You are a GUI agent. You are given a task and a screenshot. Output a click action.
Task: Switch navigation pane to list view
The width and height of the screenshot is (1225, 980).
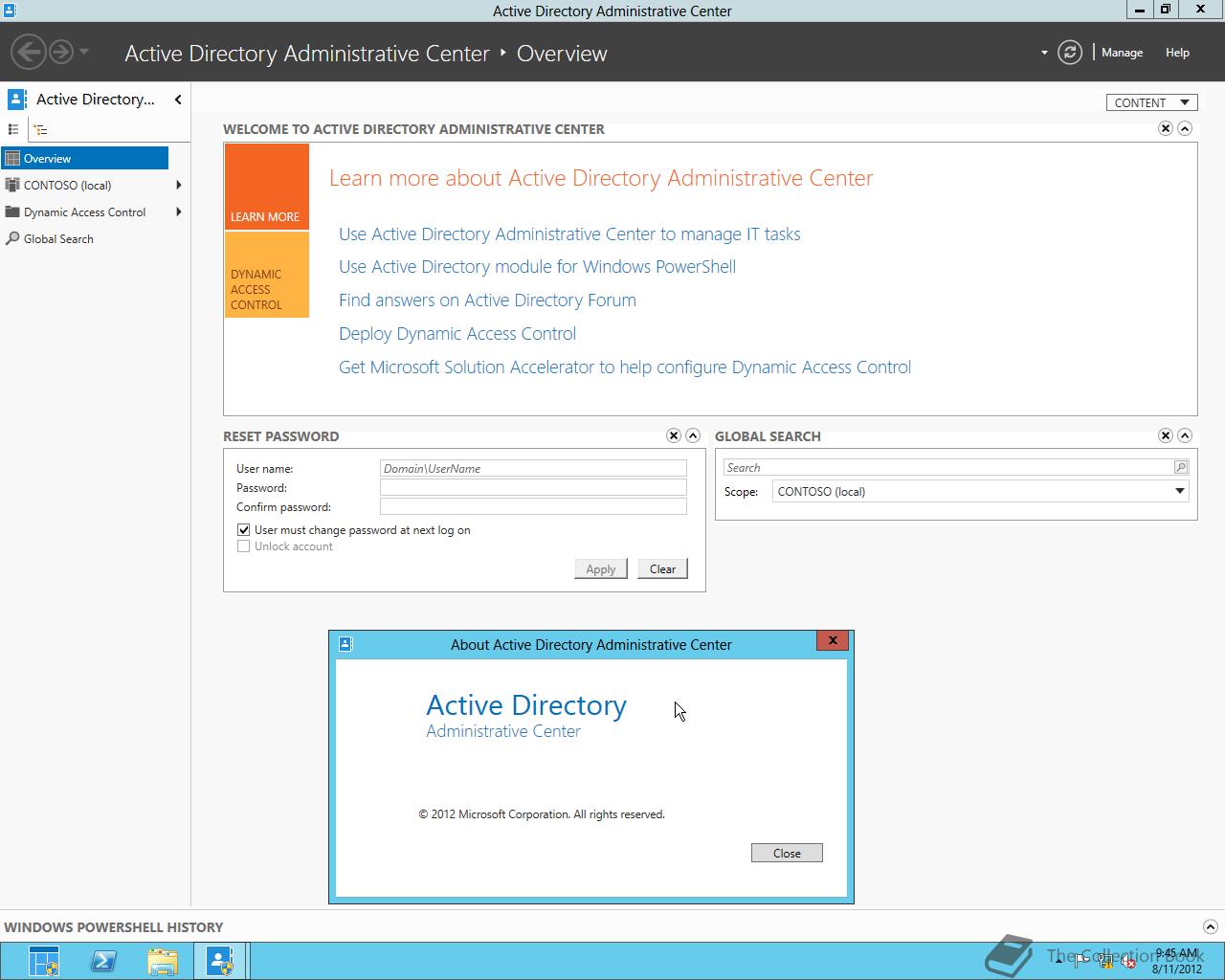tap(13, 129)
